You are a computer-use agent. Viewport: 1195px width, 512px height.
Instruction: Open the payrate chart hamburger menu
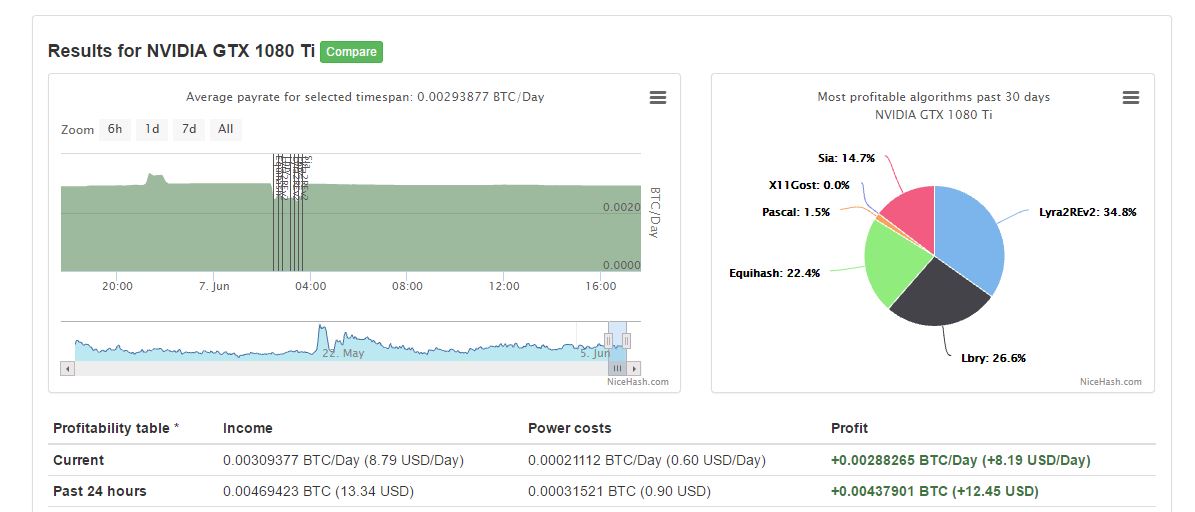coord(658,98)
